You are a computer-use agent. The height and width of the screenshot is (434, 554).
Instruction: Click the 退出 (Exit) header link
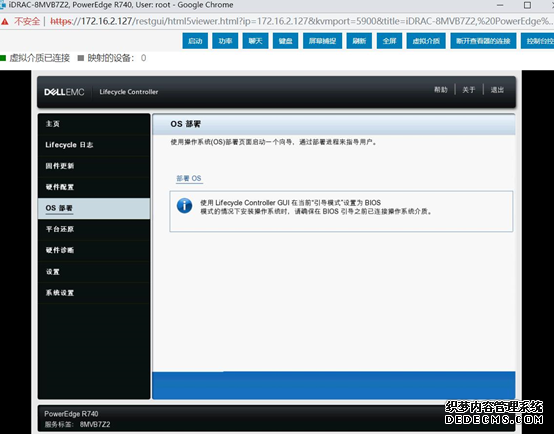(x=497, y=90)
